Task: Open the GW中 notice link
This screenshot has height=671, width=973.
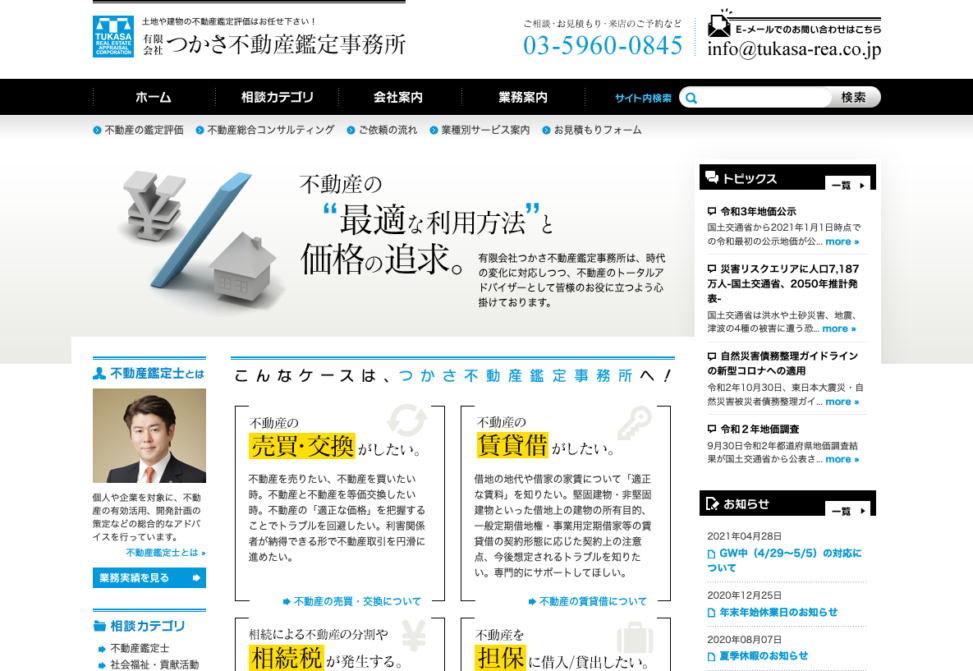Action: (x=783, y=560)
